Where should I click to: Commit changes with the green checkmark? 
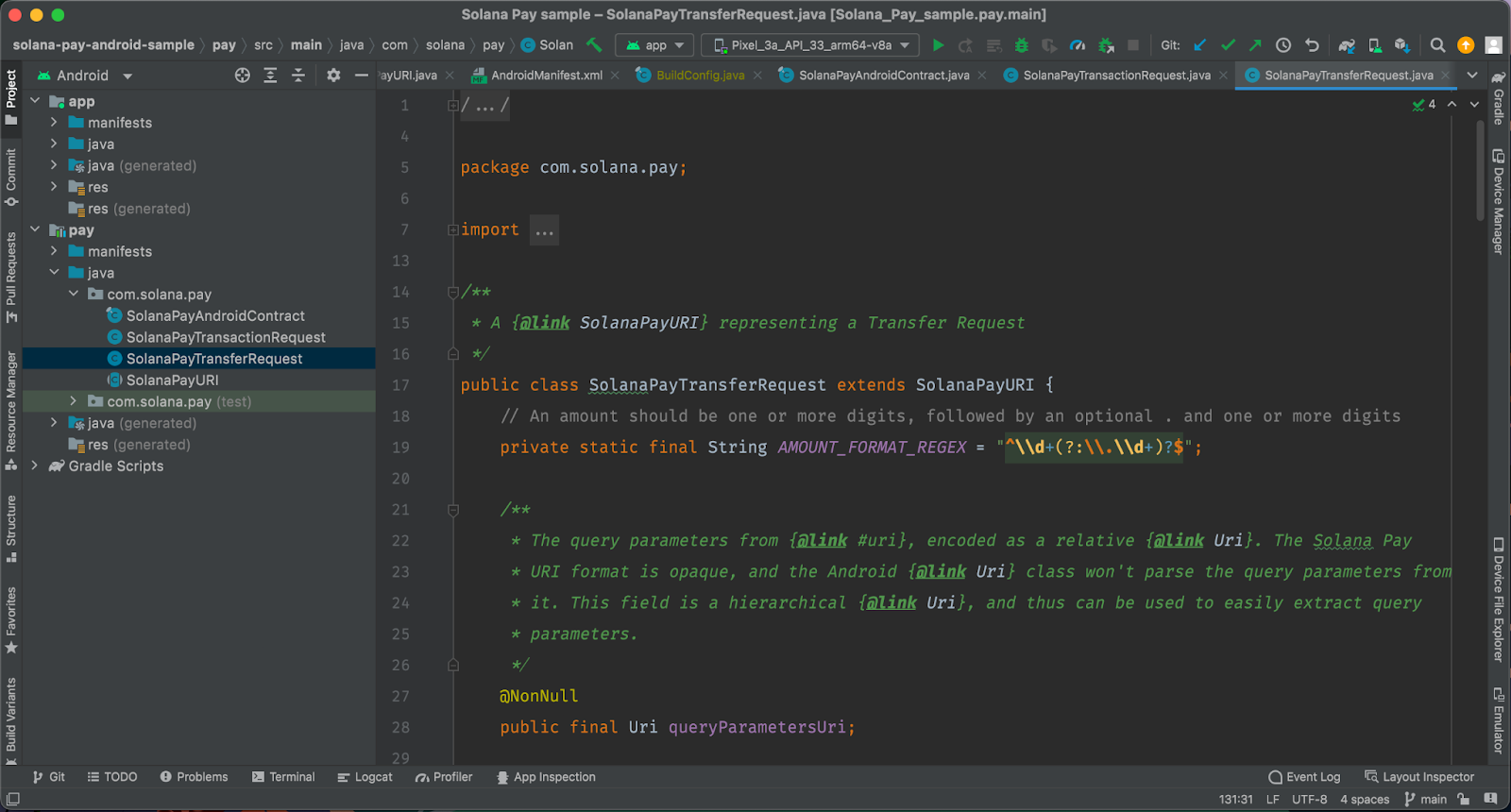pos(1228,45)
